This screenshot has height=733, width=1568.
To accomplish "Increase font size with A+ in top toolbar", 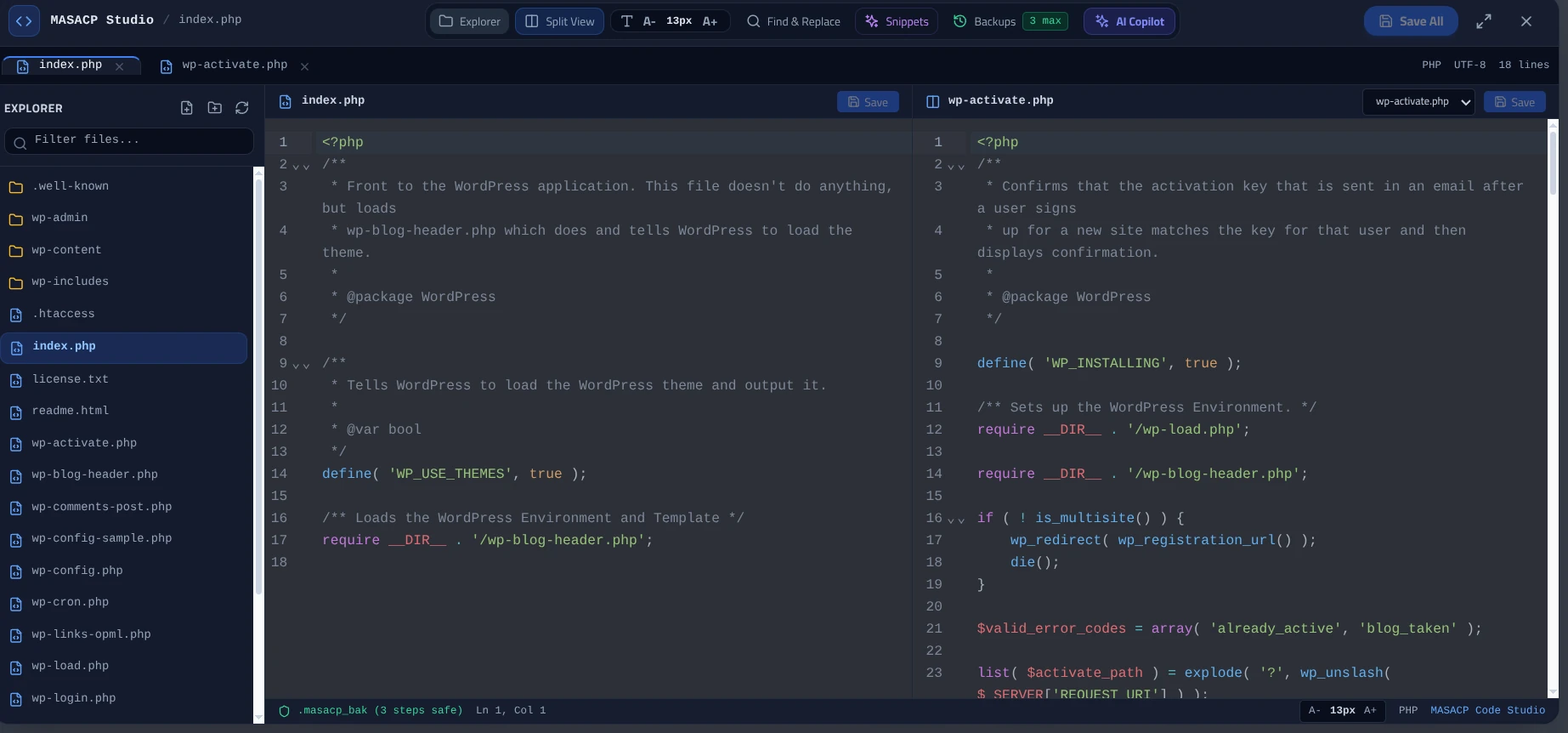I will pos(710,21).
